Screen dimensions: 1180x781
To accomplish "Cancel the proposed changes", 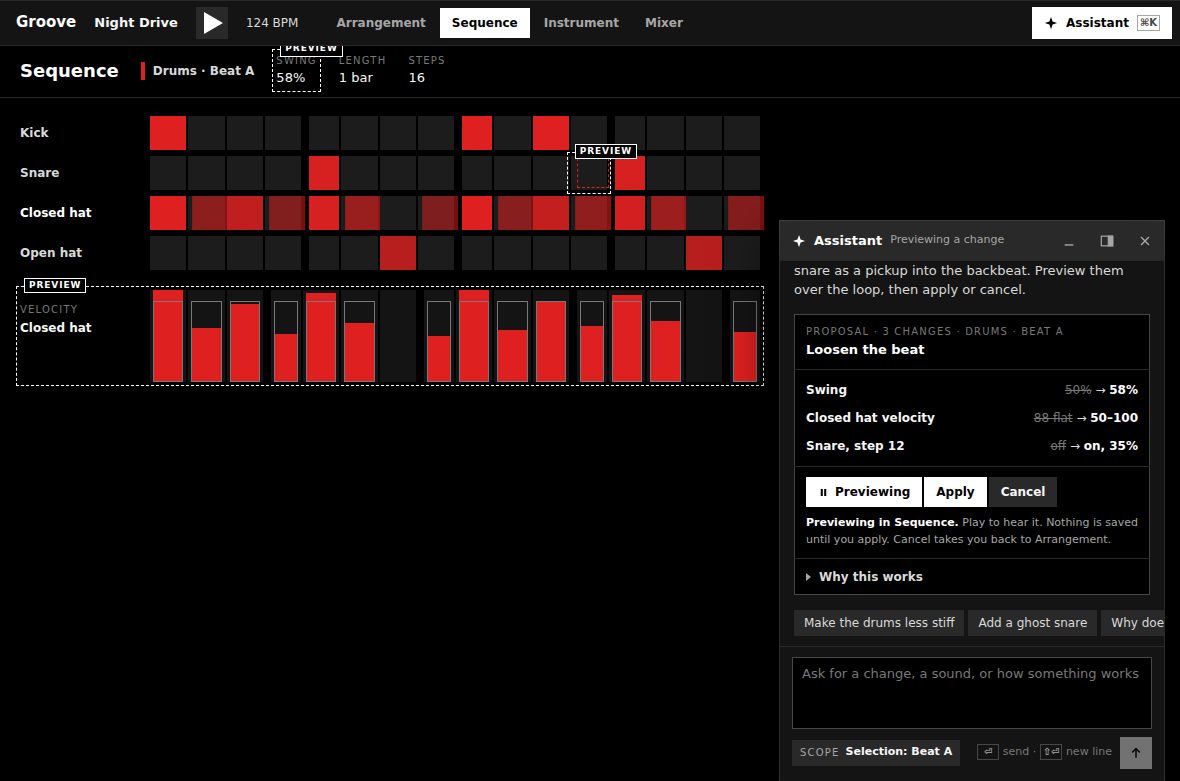I will click(1022, 492).
